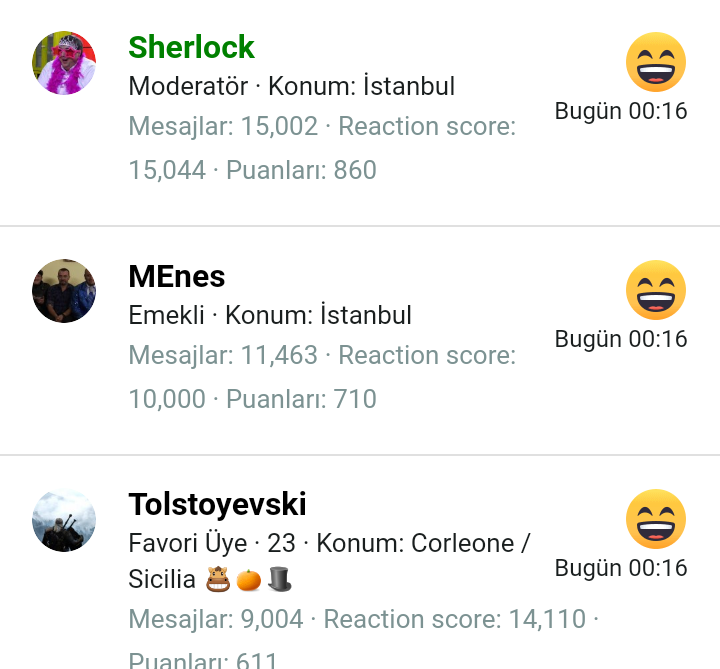Click the top hat emoji after Sicilia
720x669 pixels.
279,579
